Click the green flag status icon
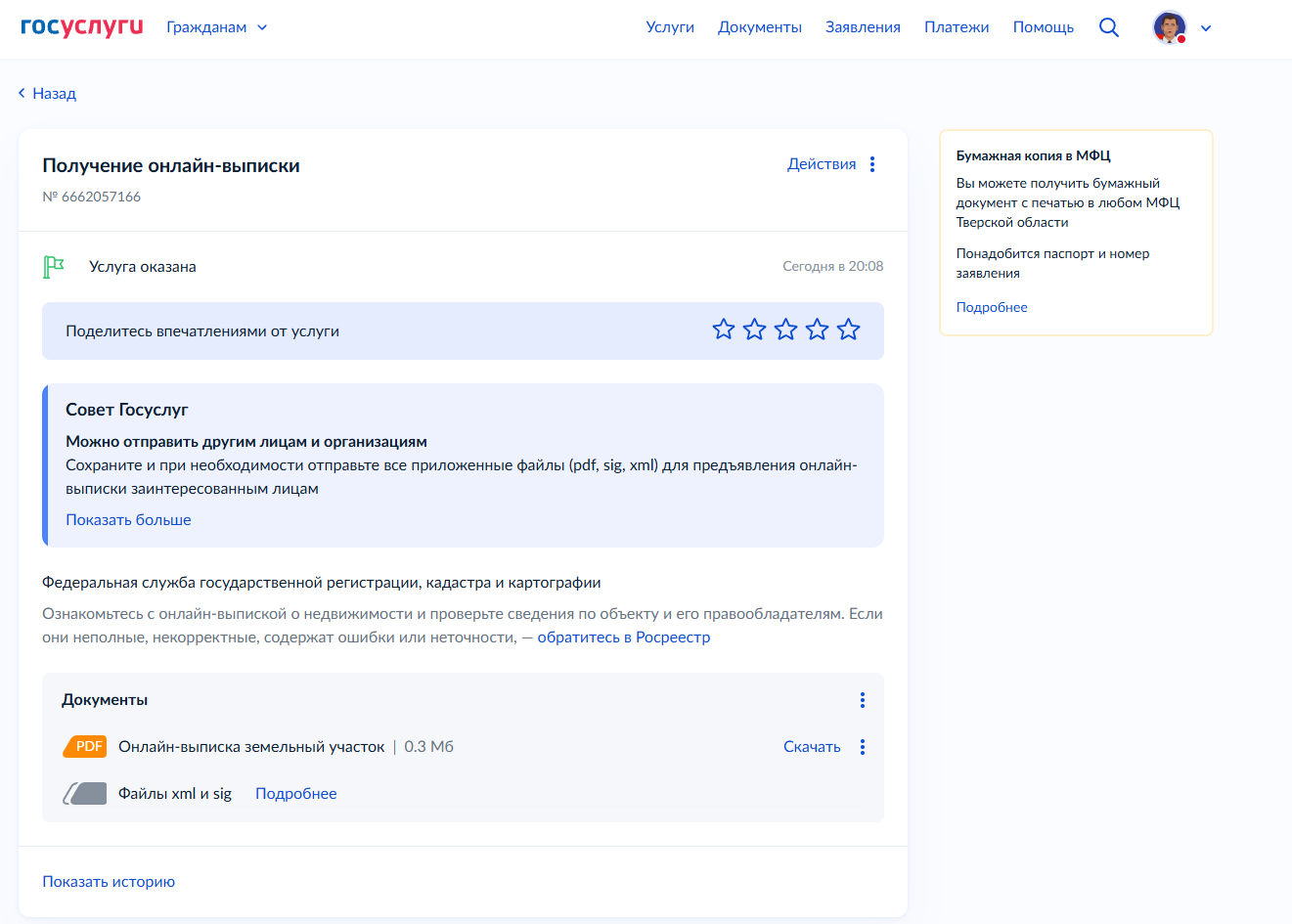Screen dimensions: 1292x924 54,266
